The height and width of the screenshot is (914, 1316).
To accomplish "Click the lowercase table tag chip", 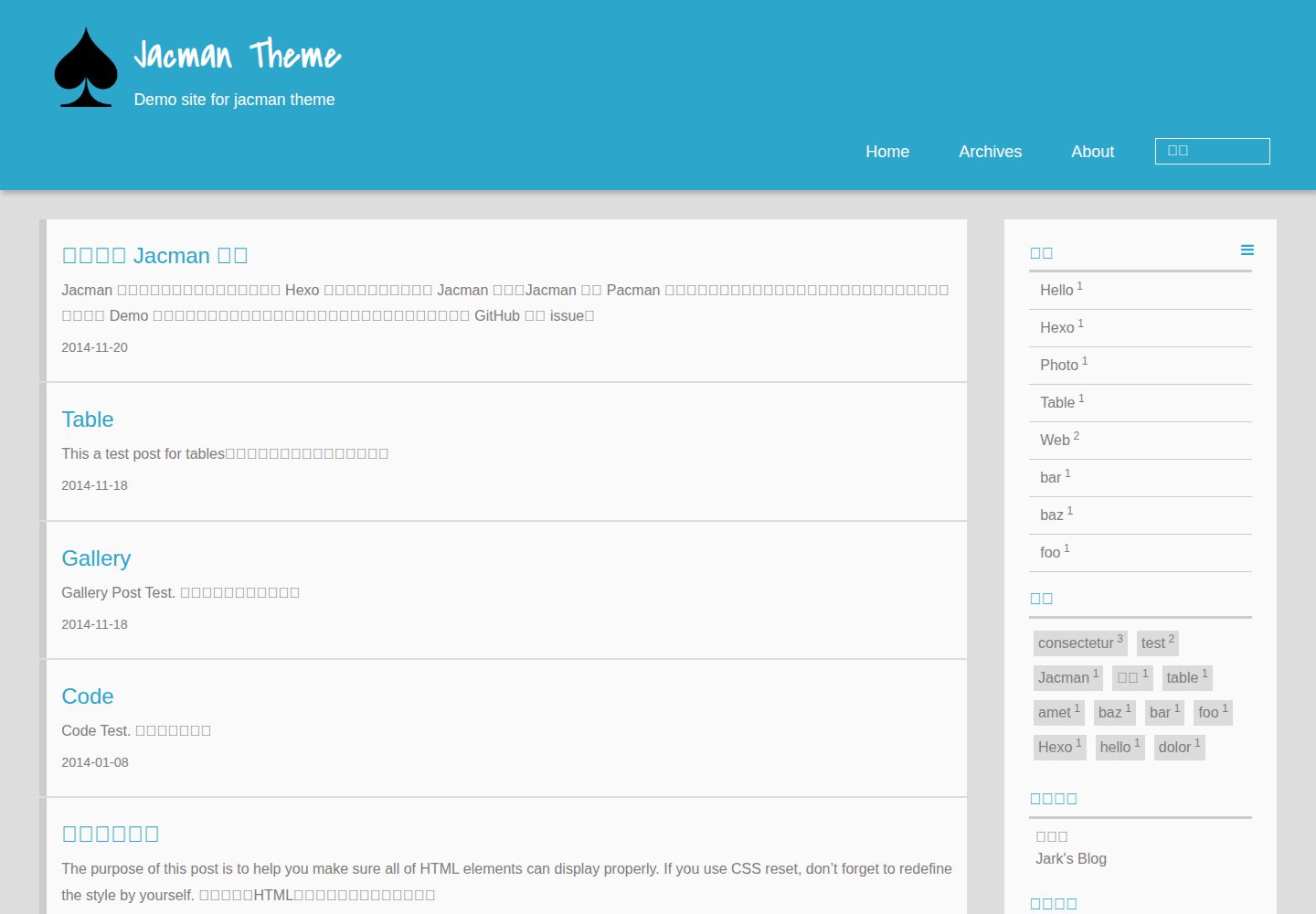I will click(1187, 678).
